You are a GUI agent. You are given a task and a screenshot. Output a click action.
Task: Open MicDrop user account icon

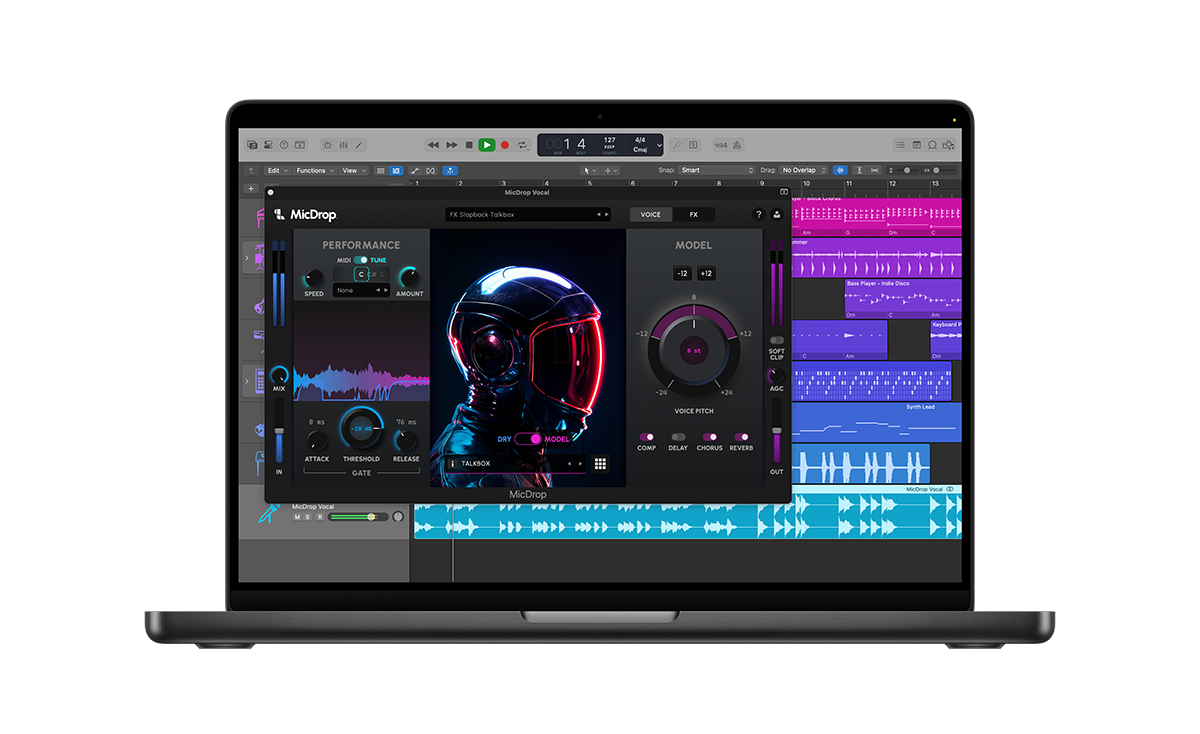tap(777, 214)
